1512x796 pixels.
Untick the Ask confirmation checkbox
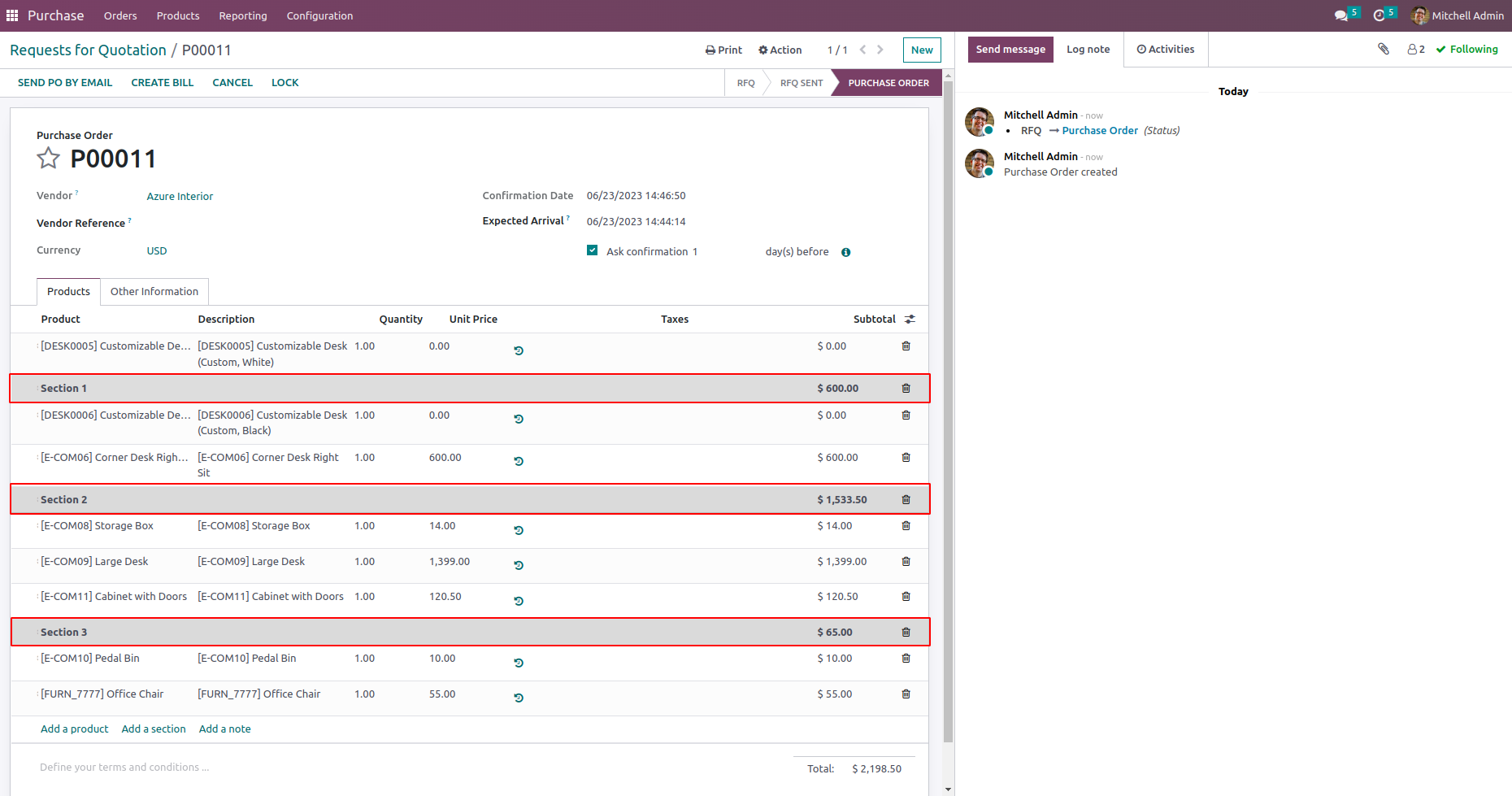593,250
